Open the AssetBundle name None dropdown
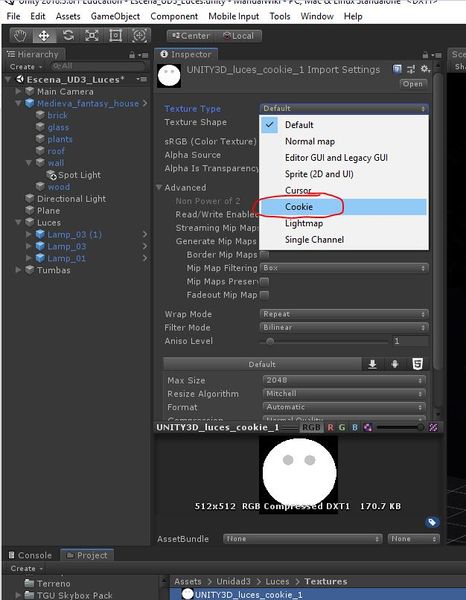This screenshot has width=466, height=600. click(302, 539)
